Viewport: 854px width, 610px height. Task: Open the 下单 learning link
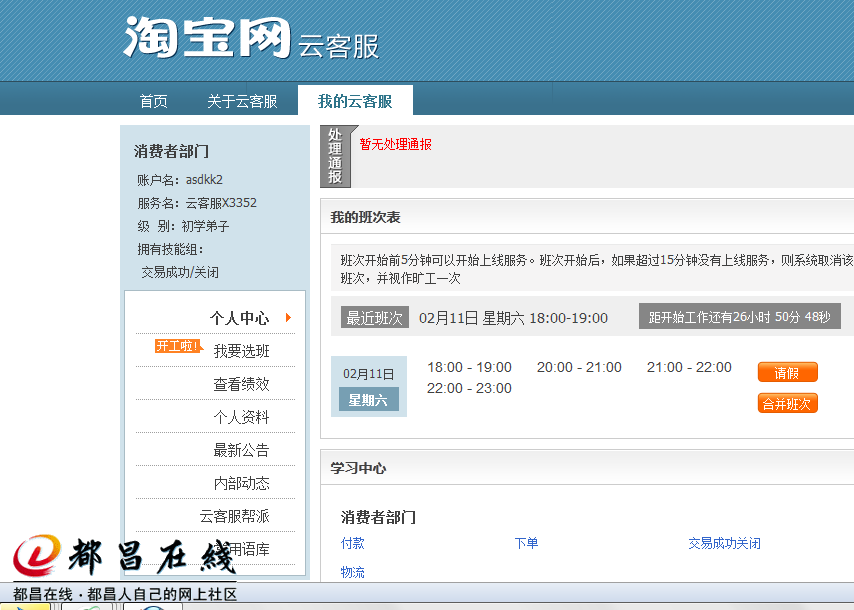[x=526, y=543]
